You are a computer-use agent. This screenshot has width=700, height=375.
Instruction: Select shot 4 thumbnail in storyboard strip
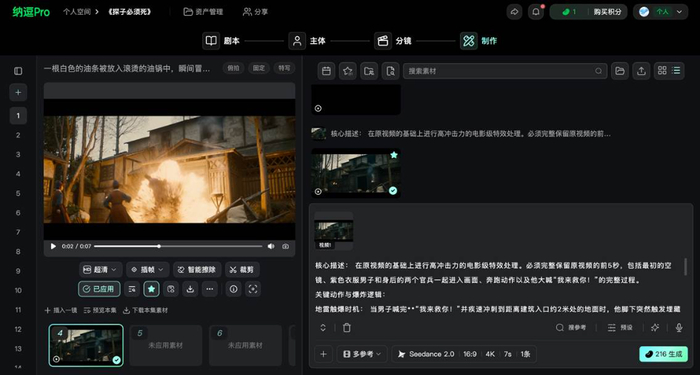click(x=86, y=346)
